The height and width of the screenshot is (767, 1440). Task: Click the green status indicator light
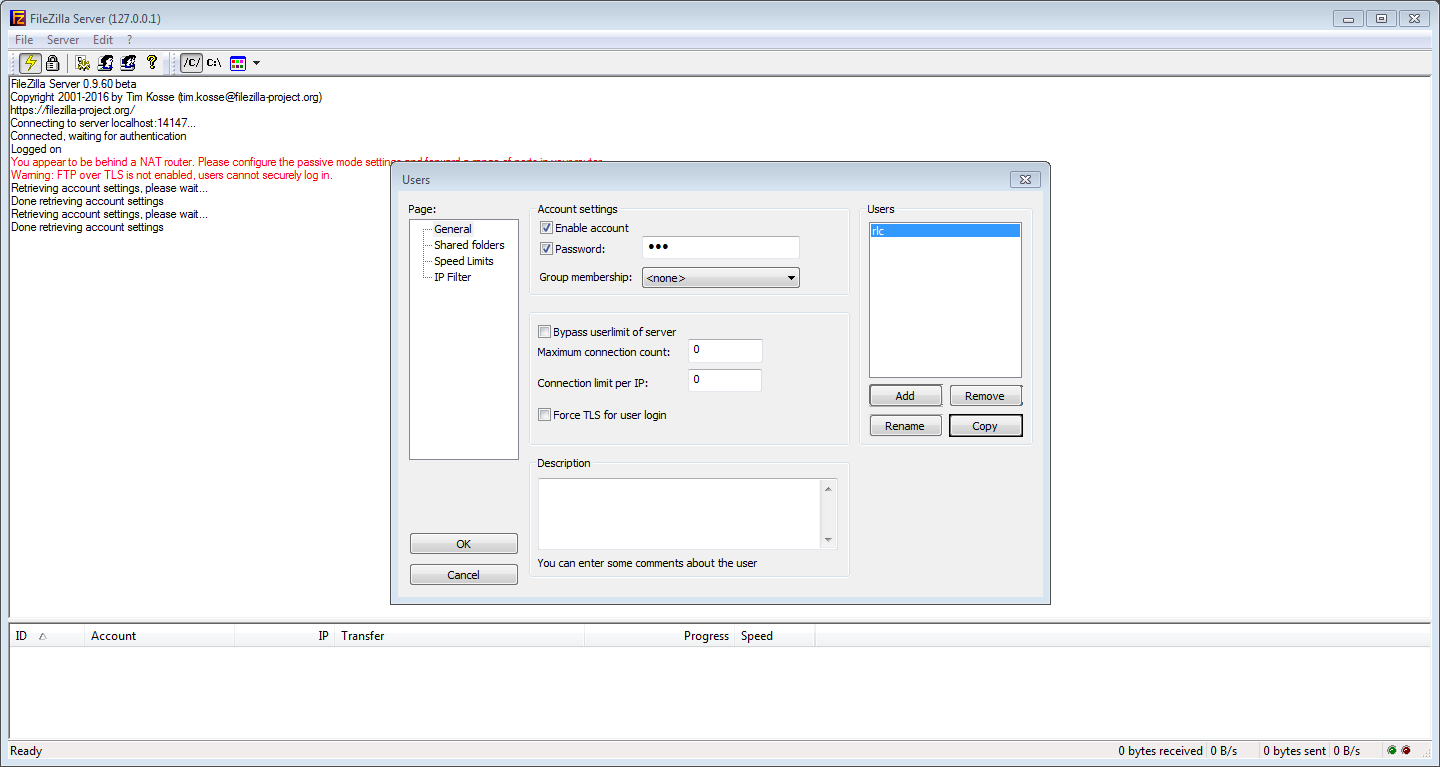(x=1392, y=750)
